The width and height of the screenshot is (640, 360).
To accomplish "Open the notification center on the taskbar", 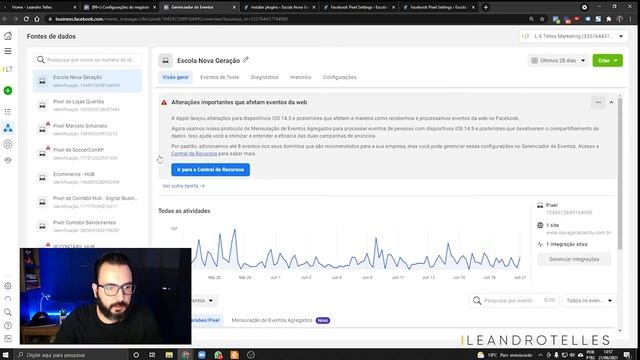I will click(x=627, y=355).
